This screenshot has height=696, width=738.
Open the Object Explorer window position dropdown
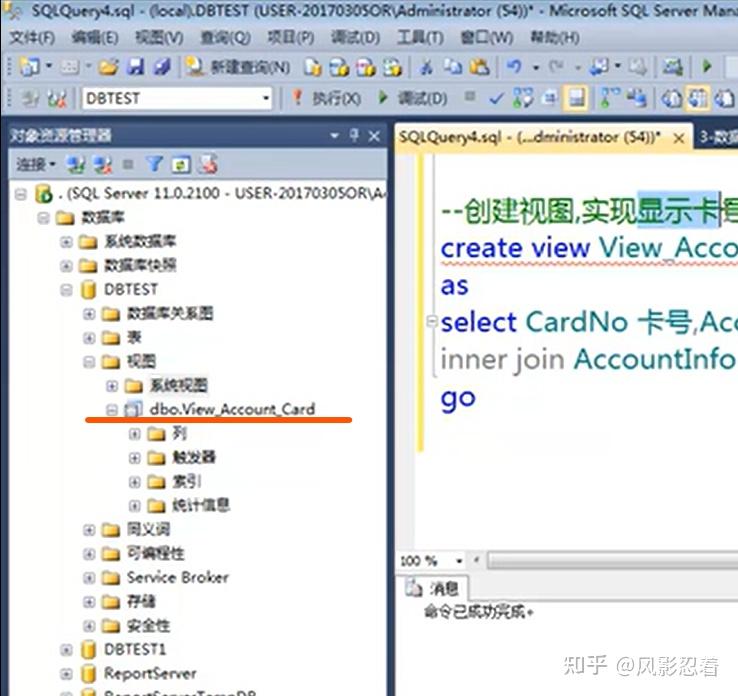click(x=335, y=136)
